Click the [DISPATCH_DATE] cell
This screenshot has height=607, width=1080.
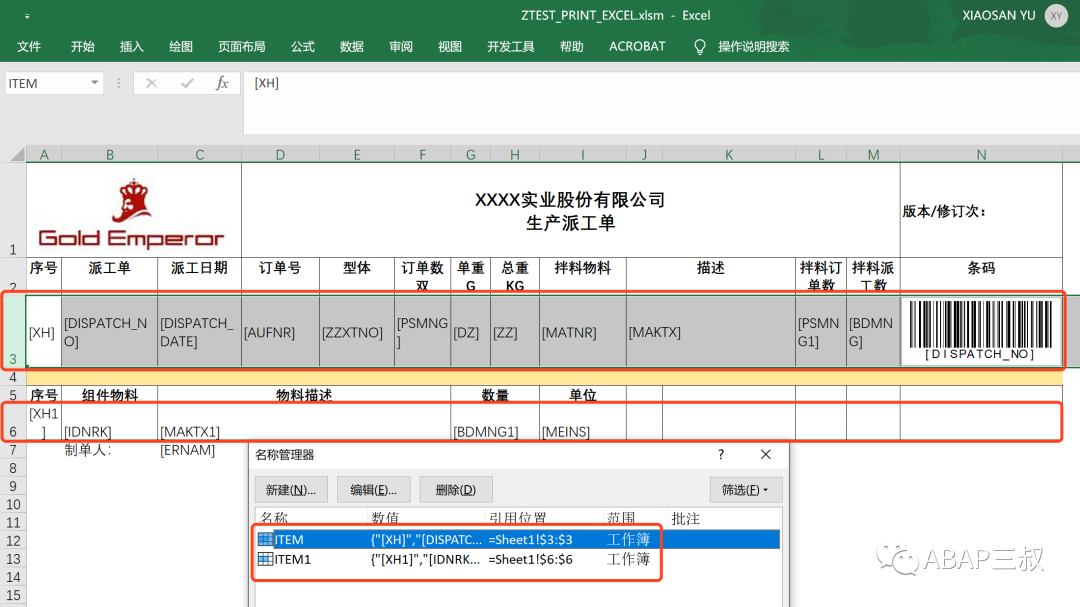point(199,332)
